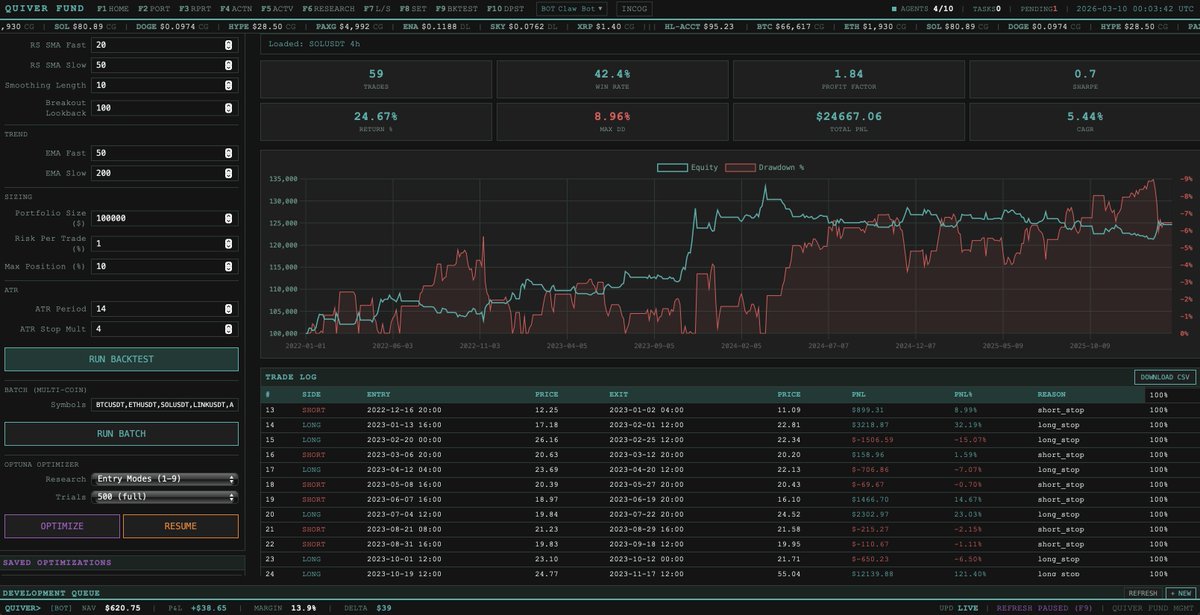The width and height of the screenshot is (1200, 615).
Task: Click the OPTIMIZE button
Action: click(x=62, y=526)
